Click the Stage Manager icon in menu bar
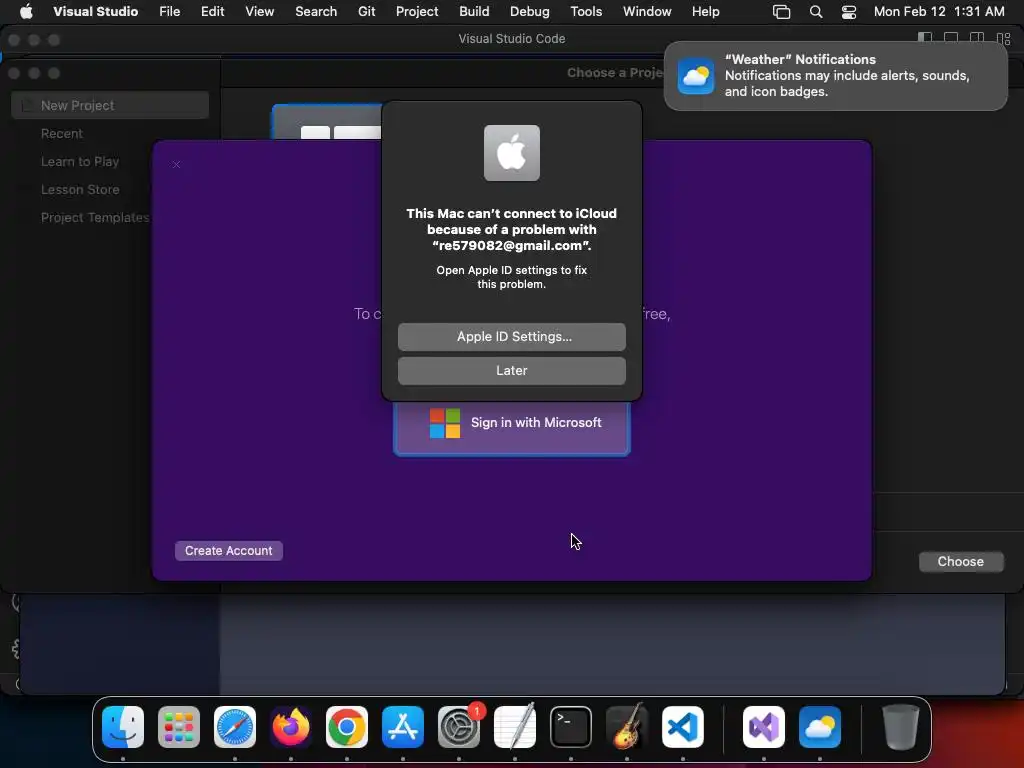This screenshot has height=768, width=1024. click(x=781, y=12)
